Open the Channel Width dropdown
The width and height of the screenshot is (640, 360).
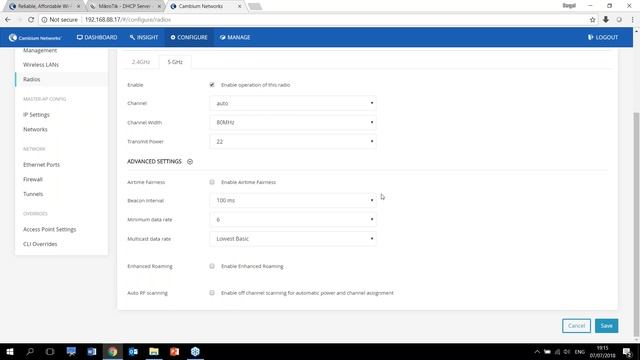point(293,122)
